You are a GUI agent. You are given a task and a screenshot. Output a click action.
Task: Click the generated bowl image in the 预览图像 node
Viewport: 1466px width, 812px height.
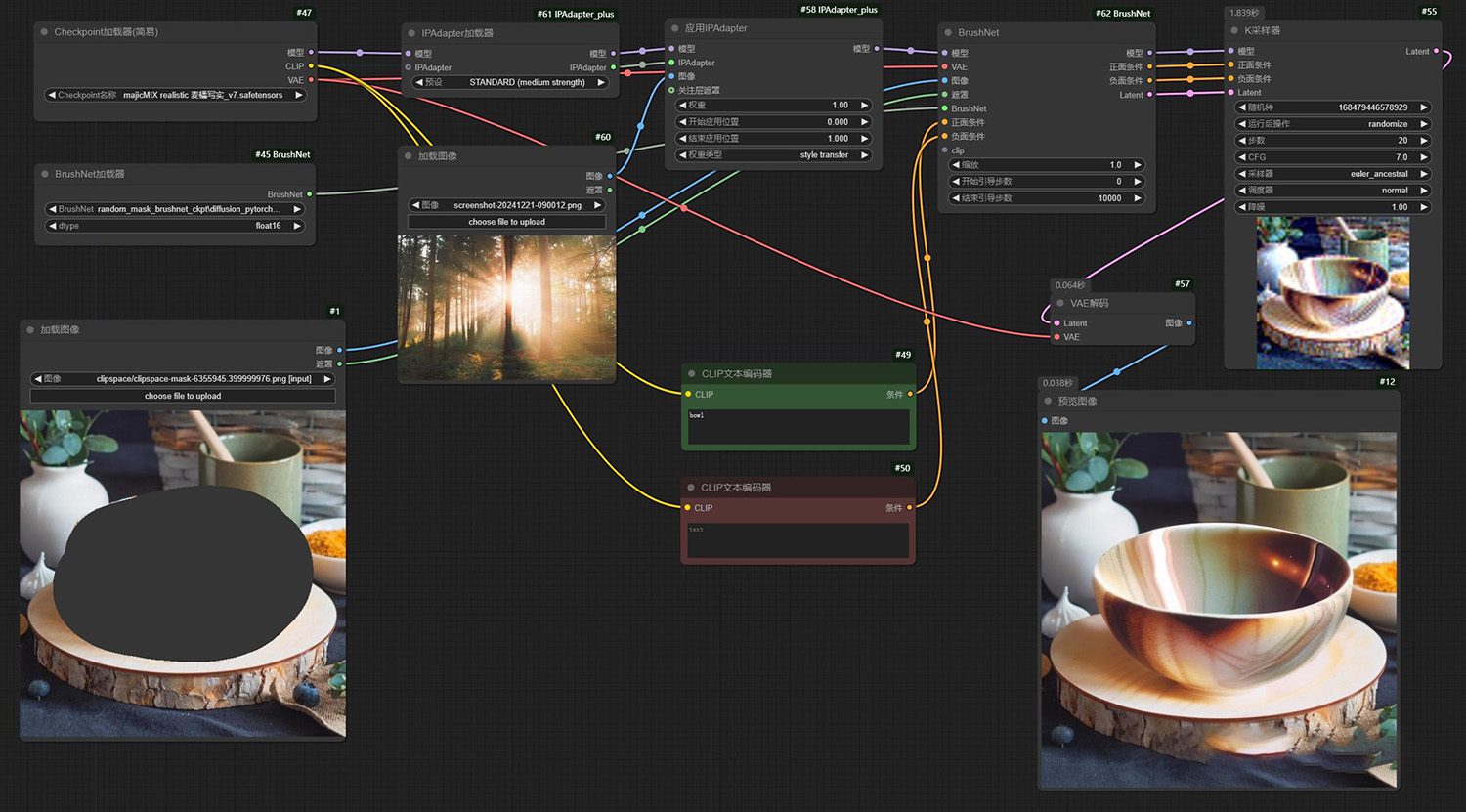1219,610
